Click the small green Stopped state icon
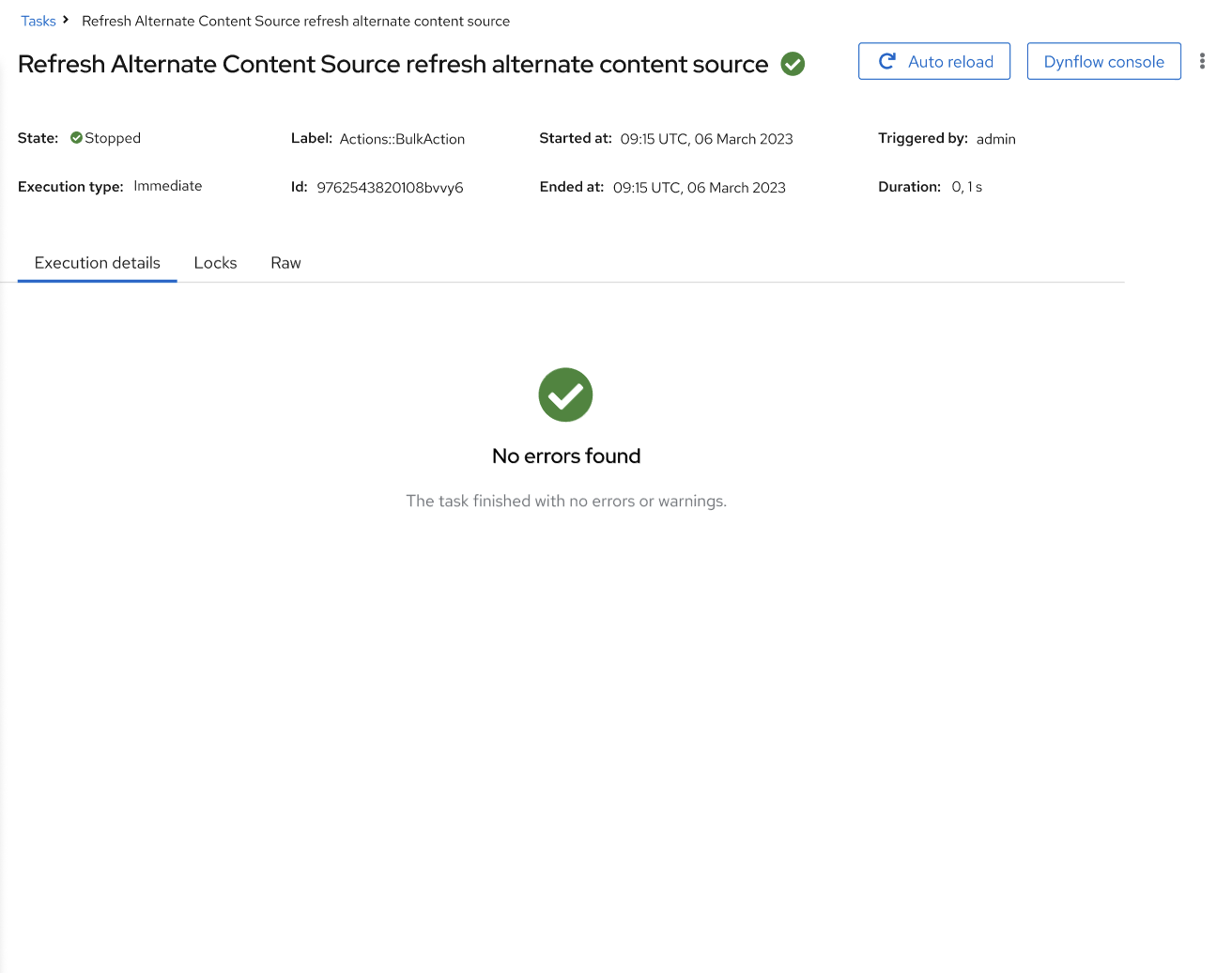The image size is (1232, 973). 76,138
